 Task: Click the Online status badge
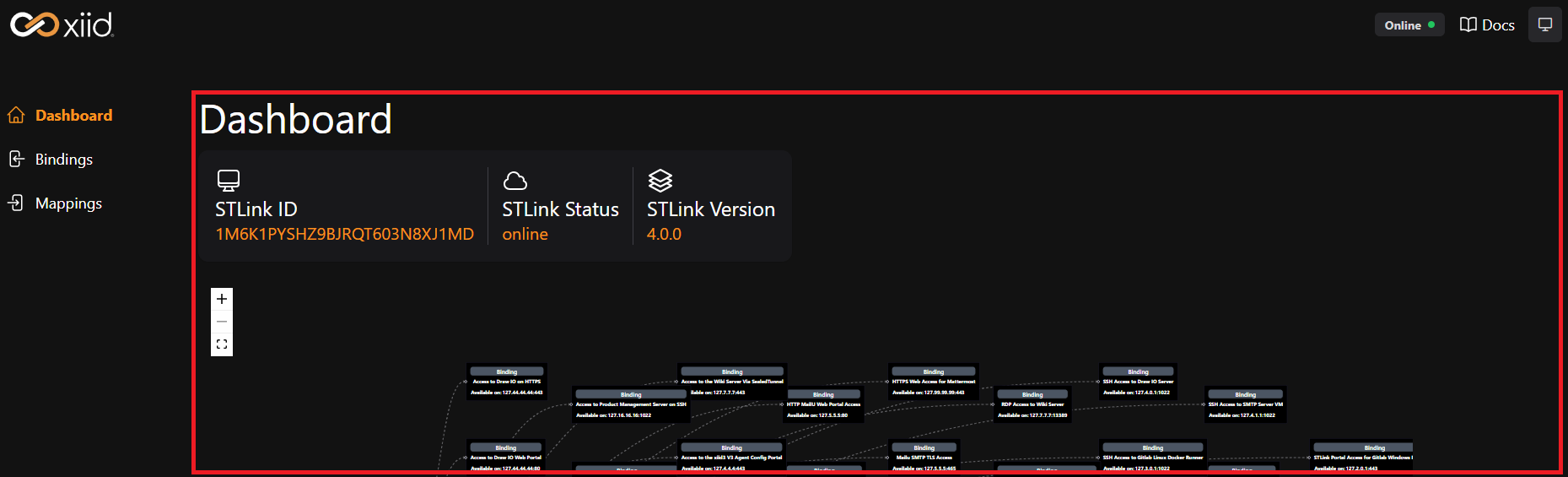pyautogui.click(x=1409, y=25)
